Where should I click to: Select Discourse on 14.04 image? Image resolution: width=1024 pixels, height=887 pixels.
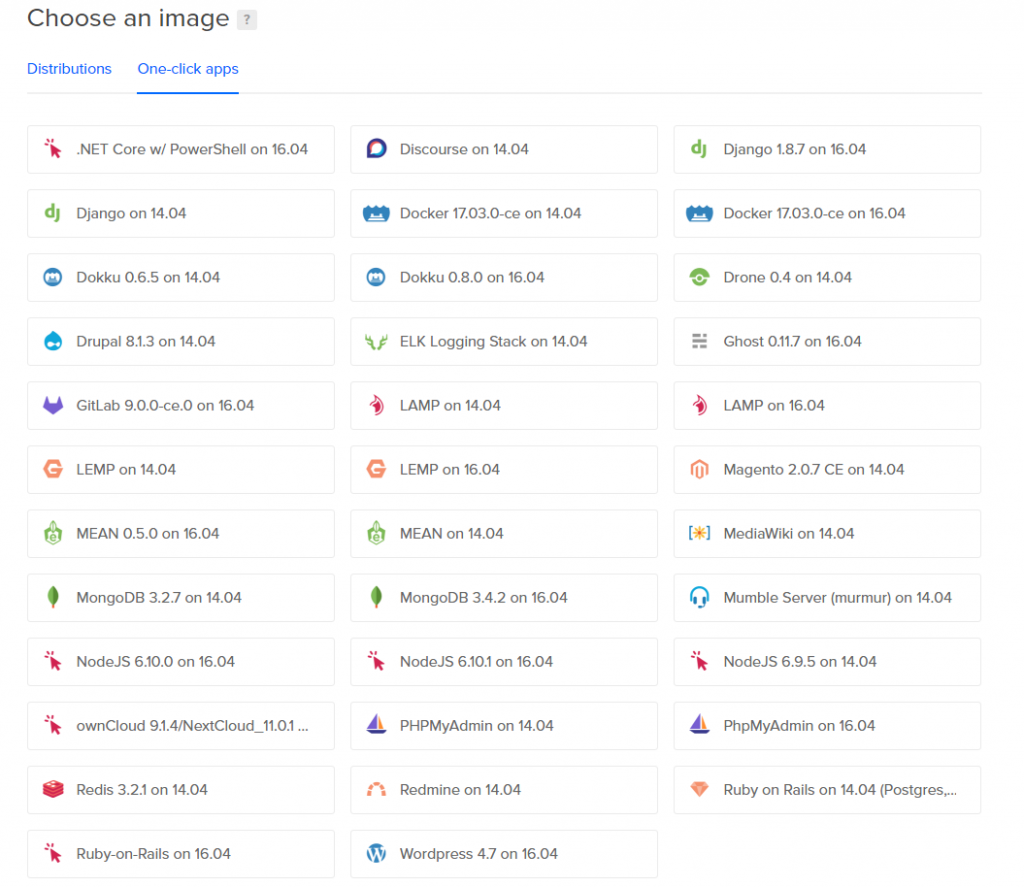[504, 150]
